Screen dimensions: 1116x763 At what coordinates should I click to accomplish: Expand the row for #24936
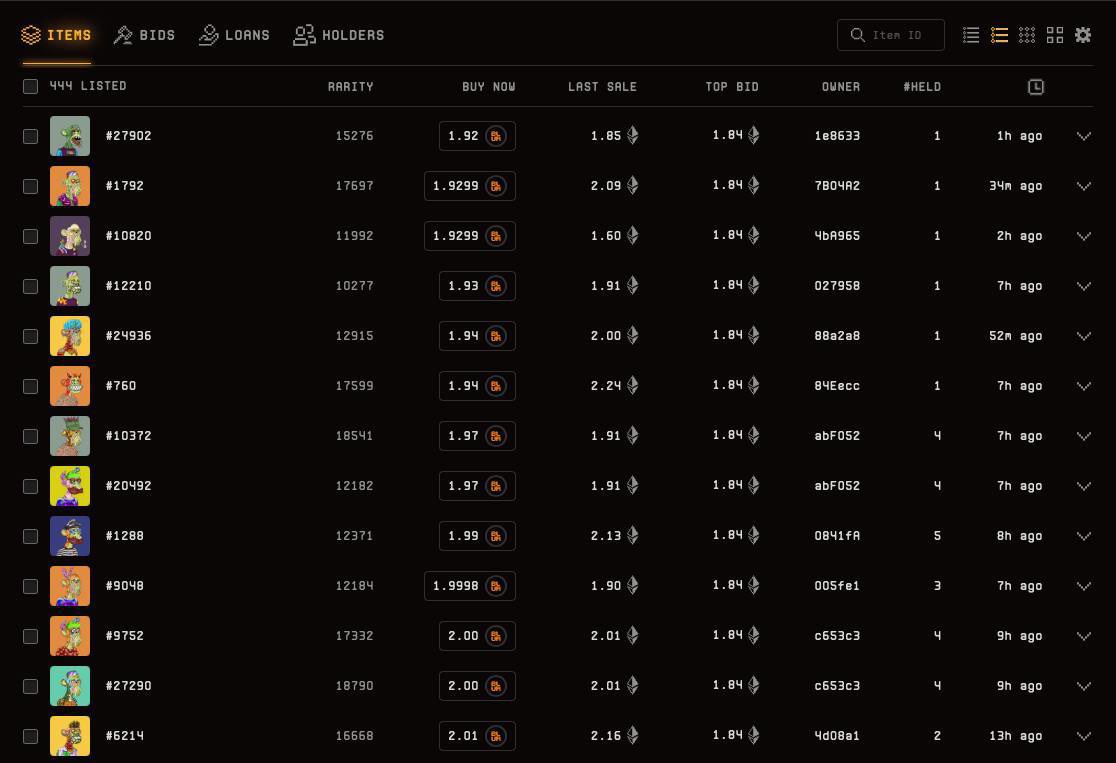pyautogui.click(x=1083, y=336)
